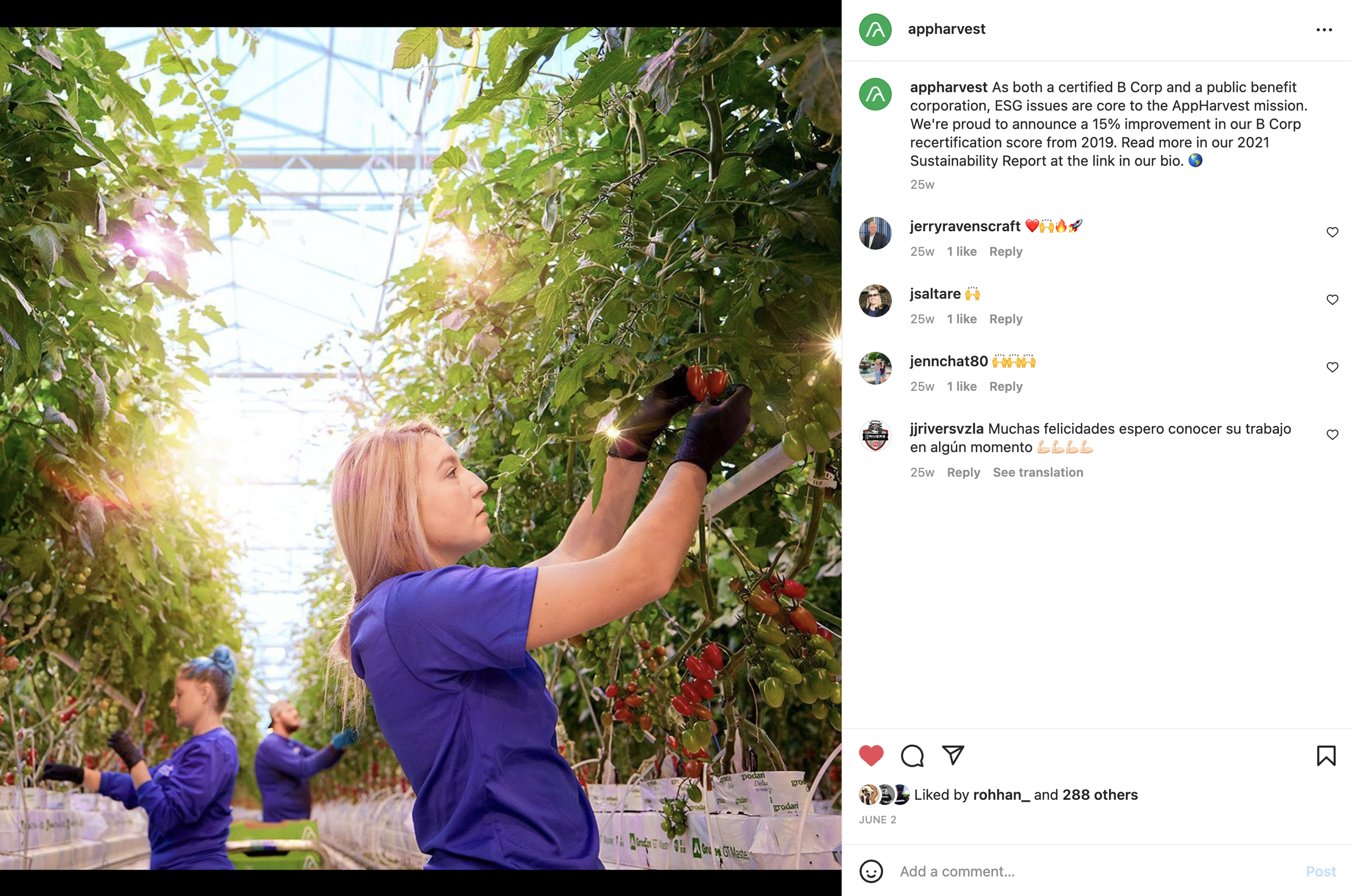Image resolution: width=1352 pixels, height=896 pixels.
Task: Reply to jerryravenscraft's comment
Action: 1006,251
